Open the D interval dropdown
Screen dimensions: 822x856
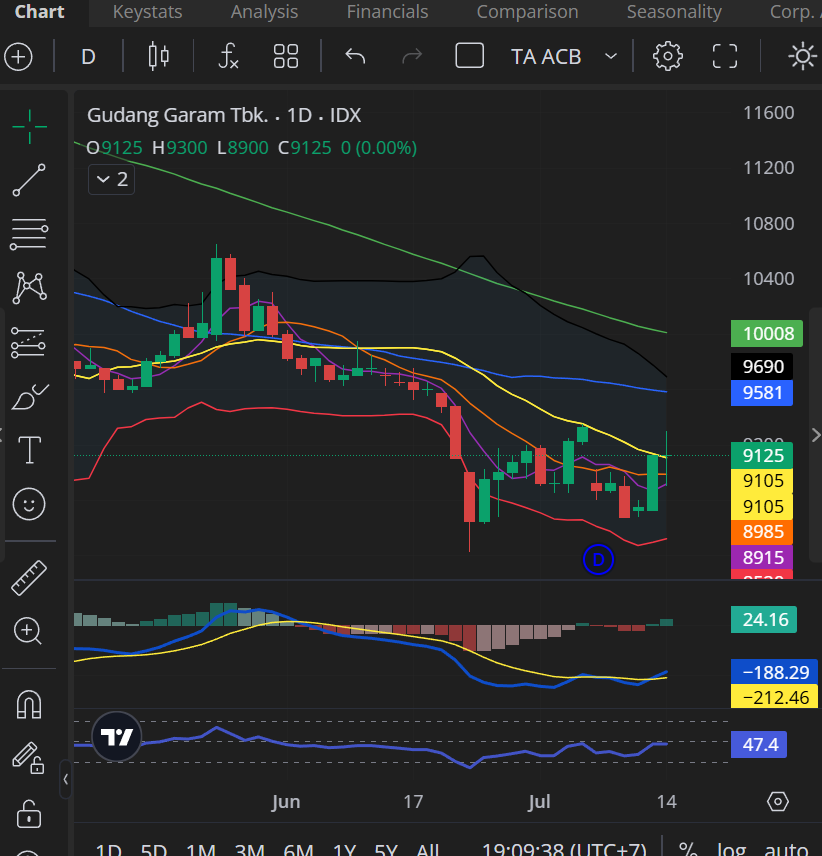(88, 57)
